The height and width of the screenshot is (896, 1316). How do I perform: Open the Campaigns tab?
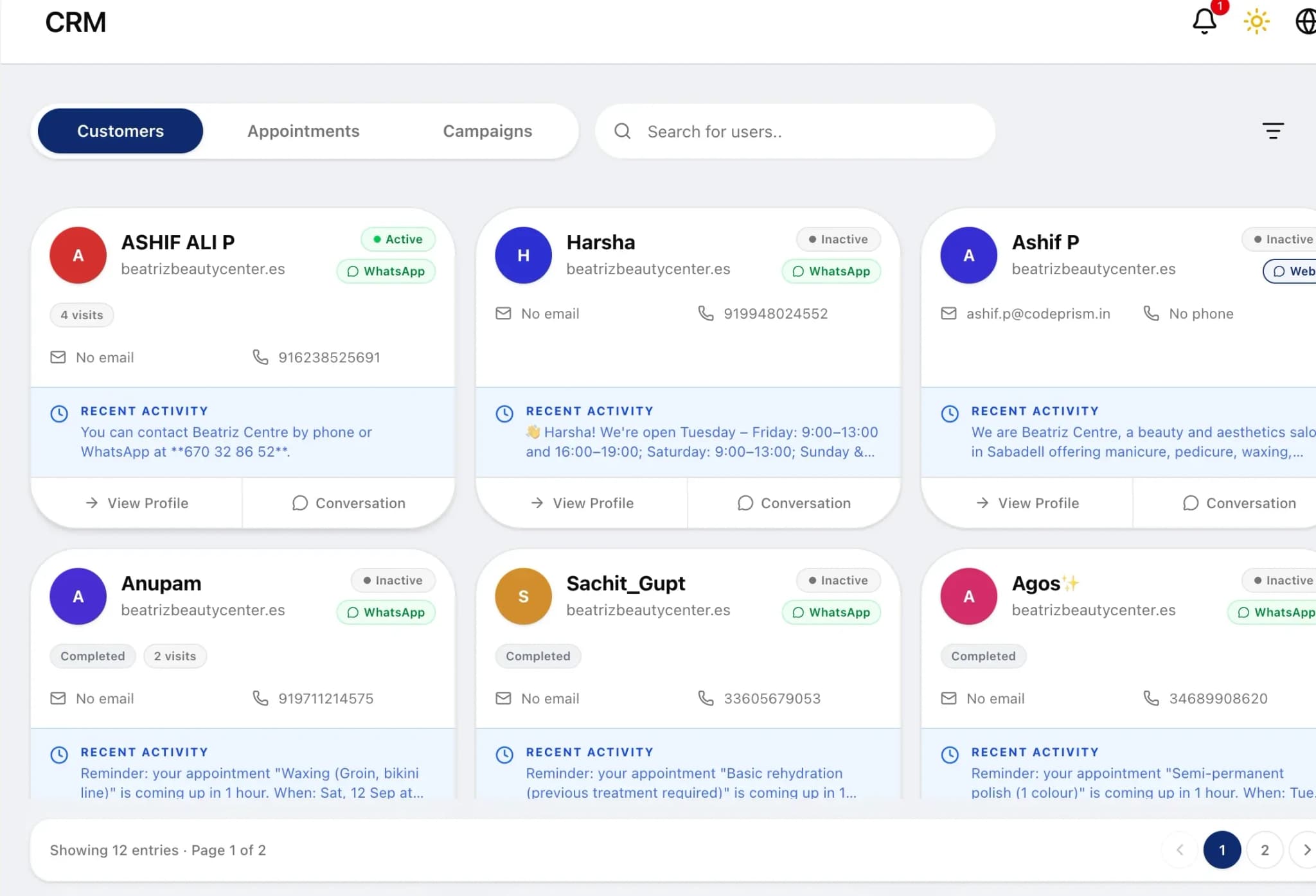(487, 131)
